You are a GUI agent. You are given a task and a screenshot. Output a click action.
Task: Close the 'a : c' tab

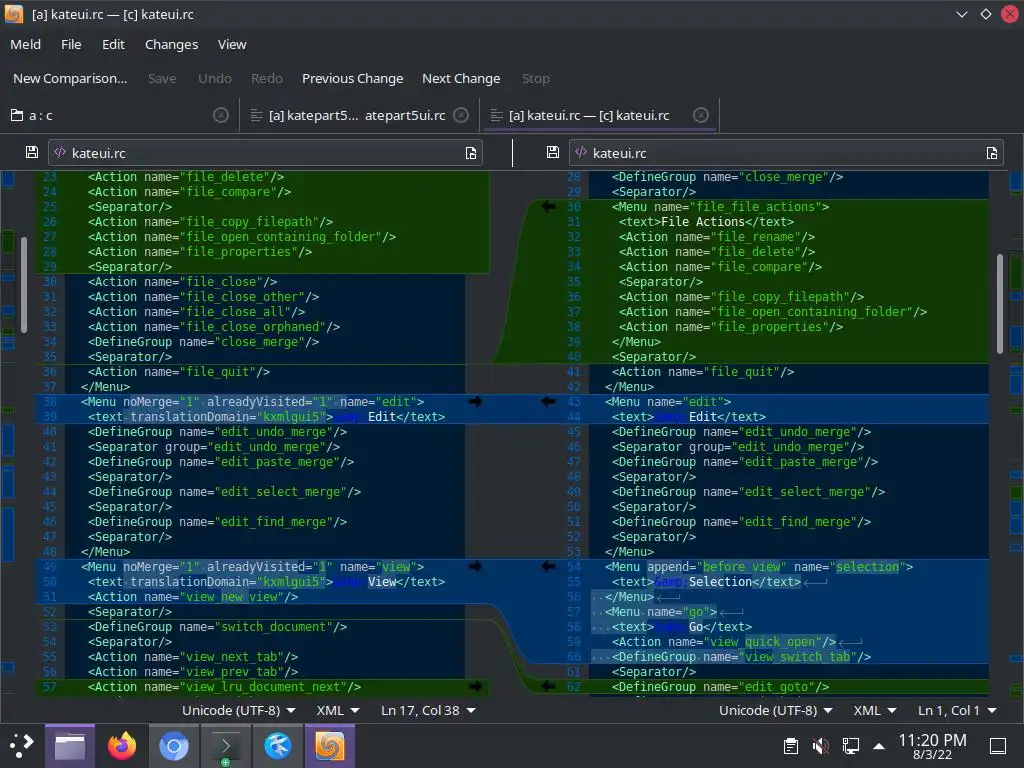[221, 116]
